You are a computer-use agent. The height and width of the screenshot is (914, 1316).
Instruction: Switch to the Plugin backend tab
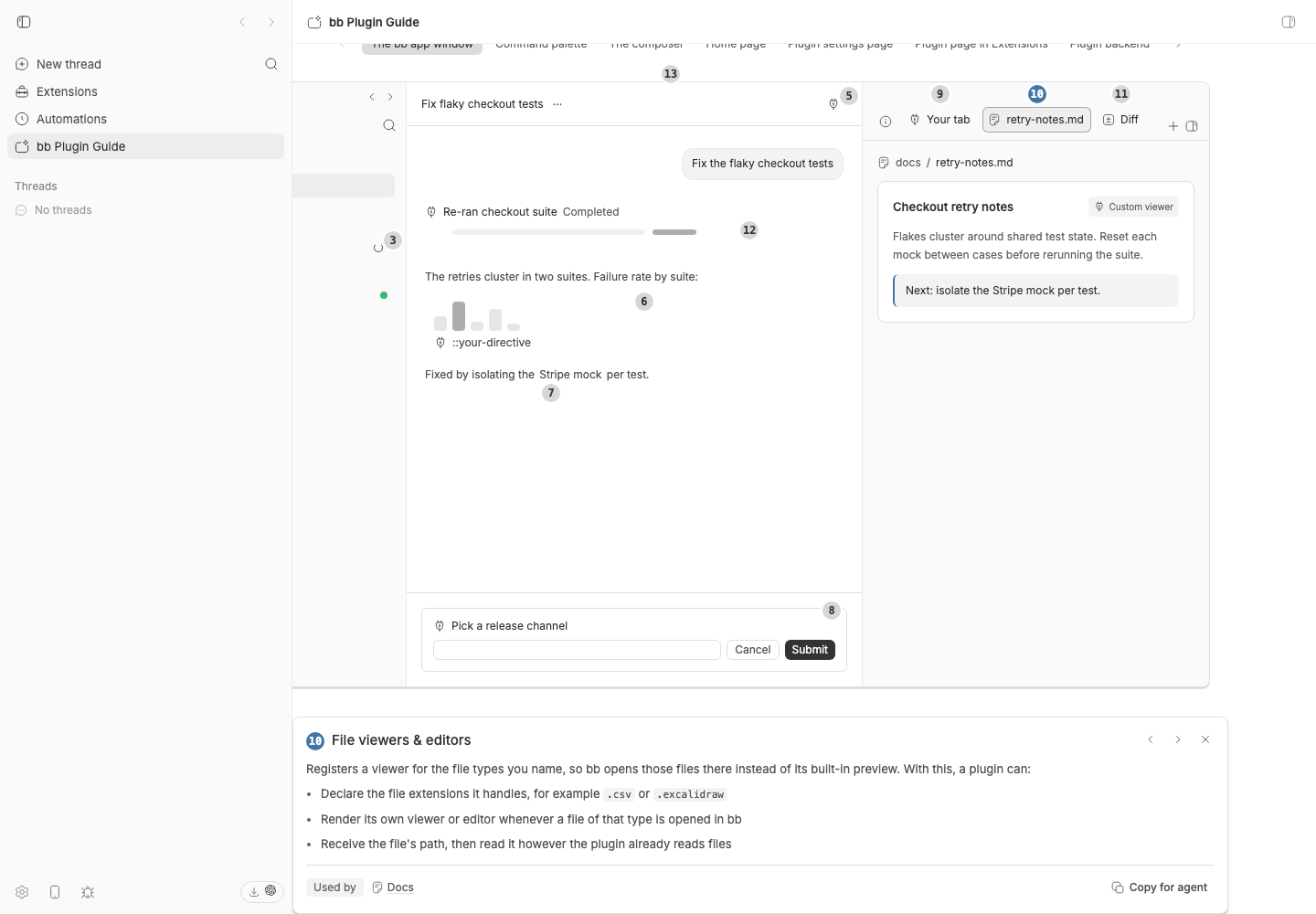(x=1109, y=44)
